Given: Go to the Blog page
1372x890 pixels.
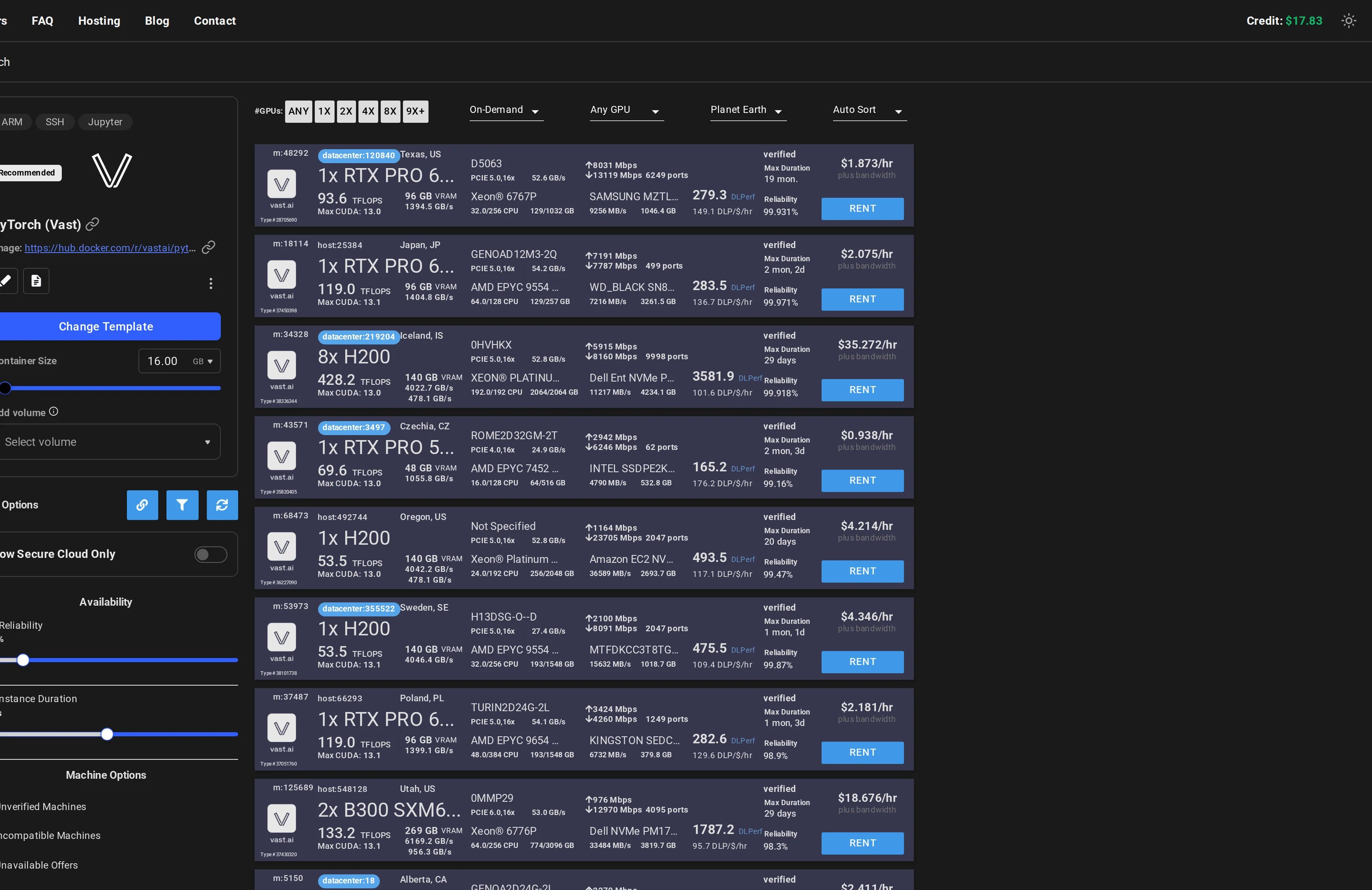Looking at the screenshot, I should [x=157, y=21].
